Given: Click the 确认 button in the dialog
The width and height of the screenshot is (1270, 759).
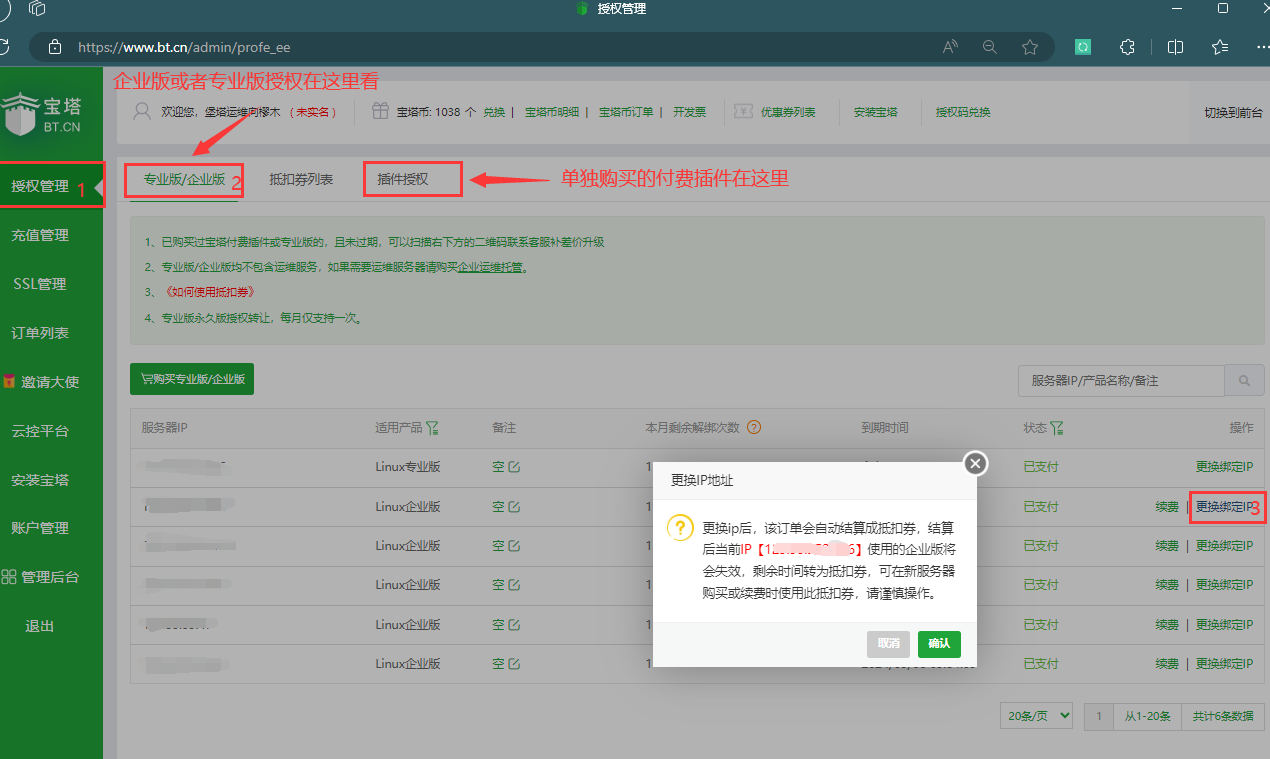Looking at the screenshot, I should tap(939, 643).
